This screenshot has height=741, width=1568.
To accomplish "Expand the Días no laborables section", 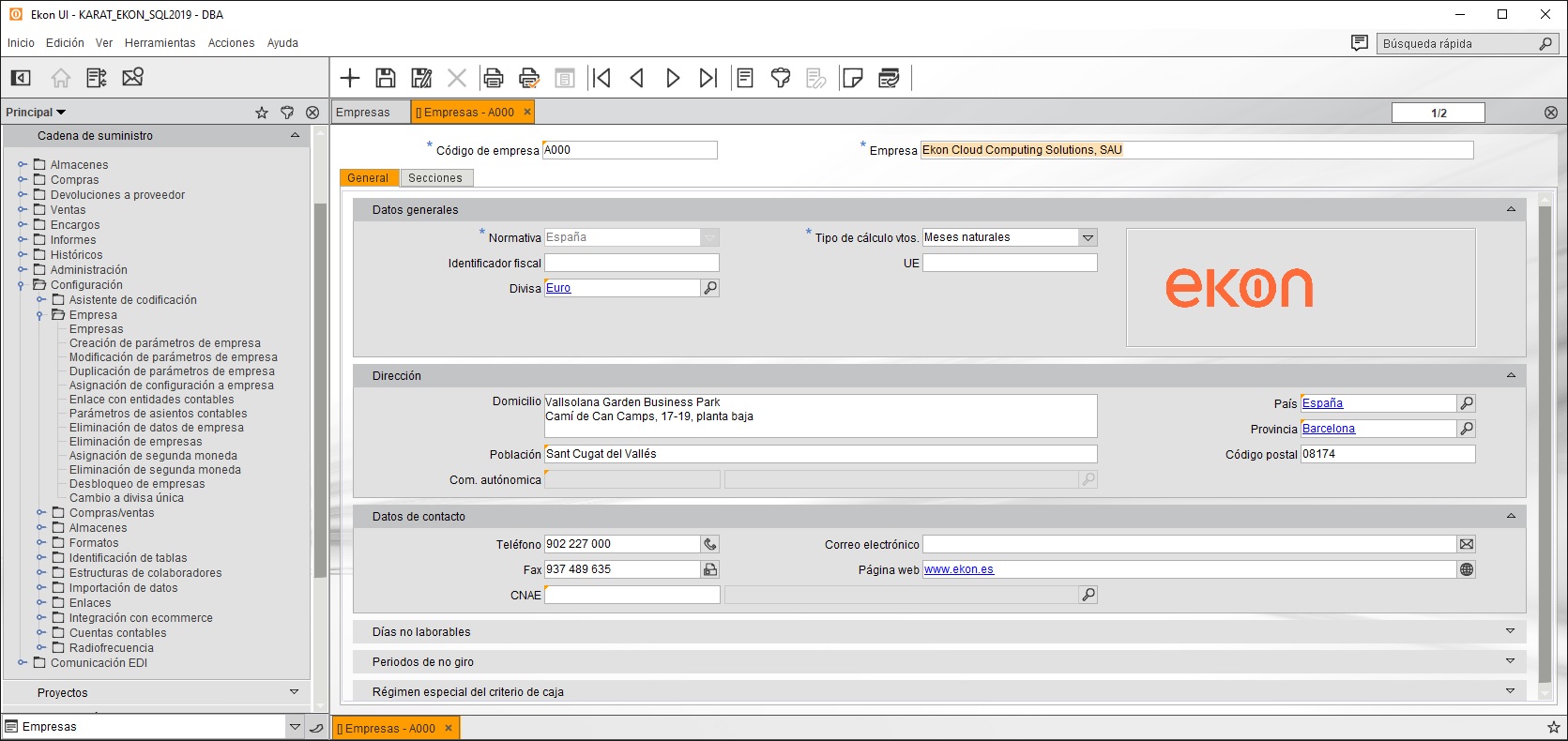I will 1510,631.
